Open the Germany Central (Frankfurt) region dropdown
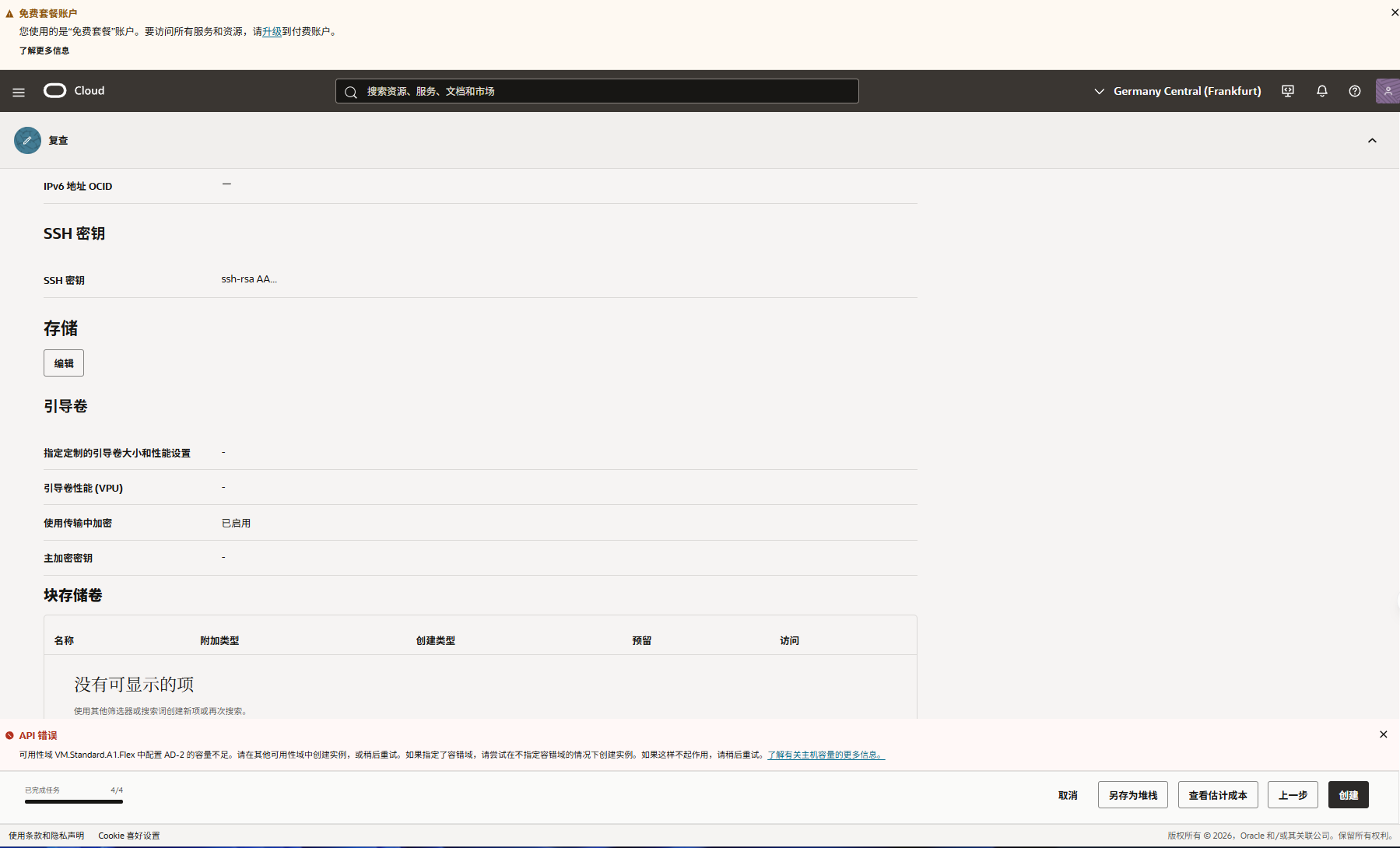Screen dimensions: 1400x848 [x=1177, y=91]
